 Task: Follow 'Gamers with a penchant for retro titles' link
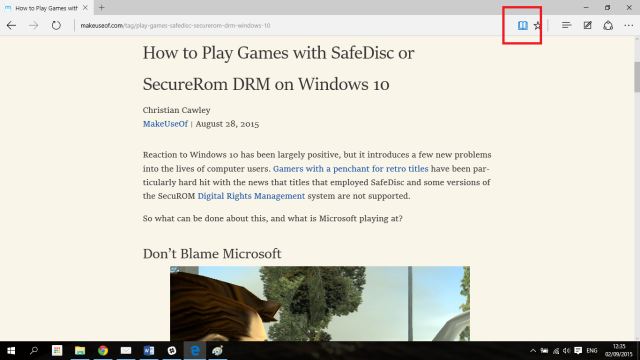point(351,169)
